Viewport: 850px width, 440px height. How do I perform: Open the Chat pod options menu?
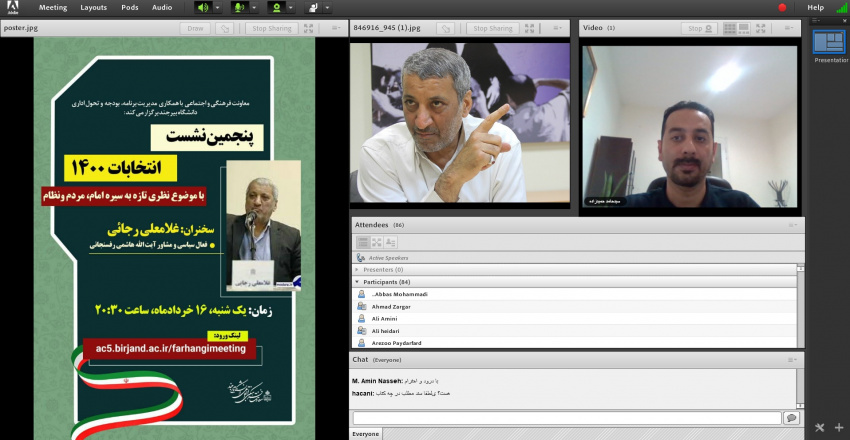[x=793, y=360]
